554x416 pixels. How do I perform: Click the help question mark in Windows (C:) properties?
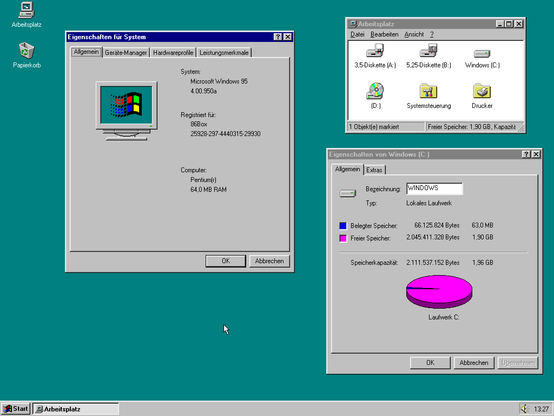pyautogui.click(x=526, y=154)
